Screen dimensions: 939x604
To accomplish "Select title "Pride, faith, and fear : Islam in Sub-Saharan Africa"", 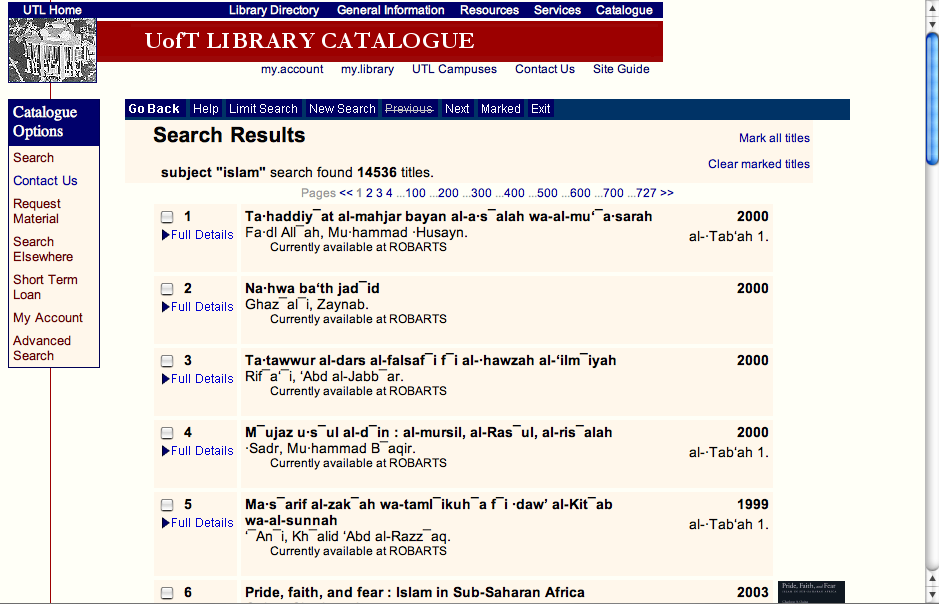I will coord(414,592).
